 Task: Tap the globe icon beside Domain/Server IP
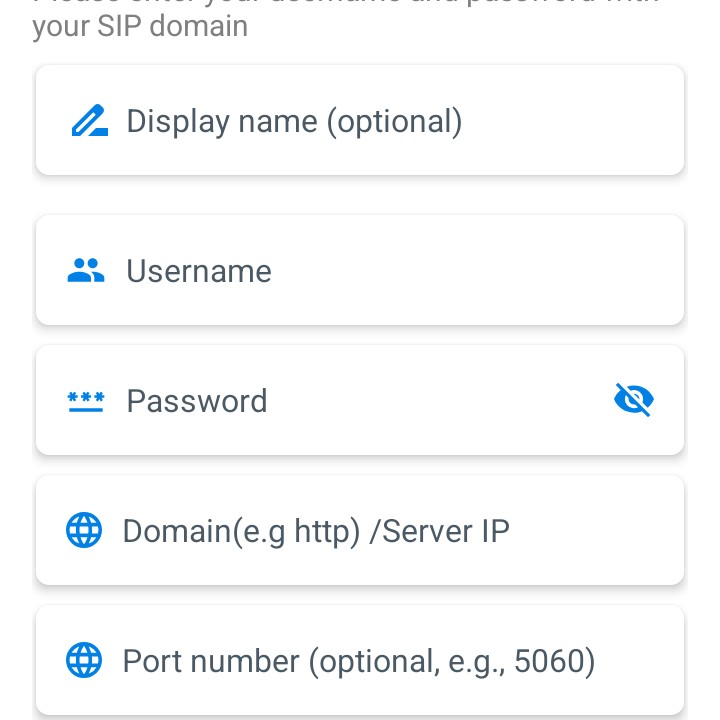84,530
